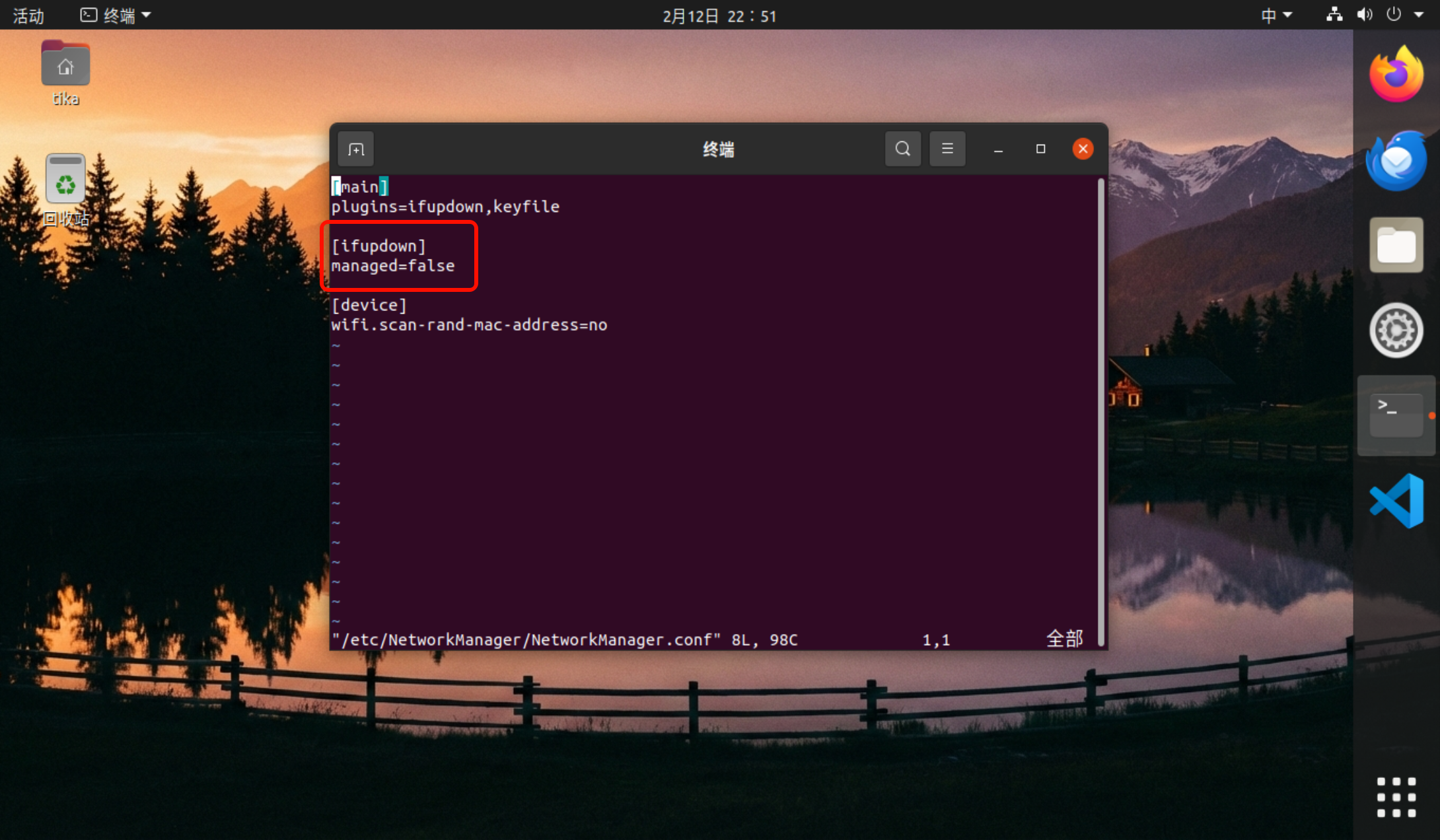Open the Files application from the dock

point(1396,244)
